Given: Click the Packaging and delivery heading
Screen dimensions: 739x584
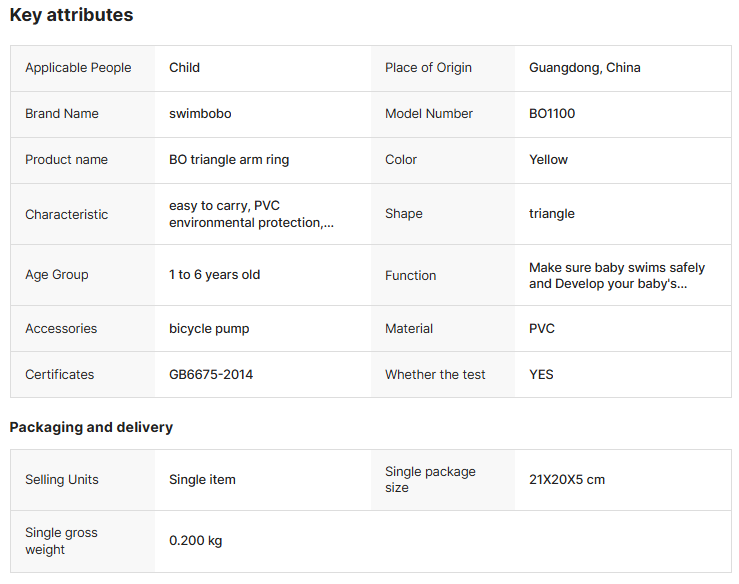Looking at the screenshot, I should 91,427.
